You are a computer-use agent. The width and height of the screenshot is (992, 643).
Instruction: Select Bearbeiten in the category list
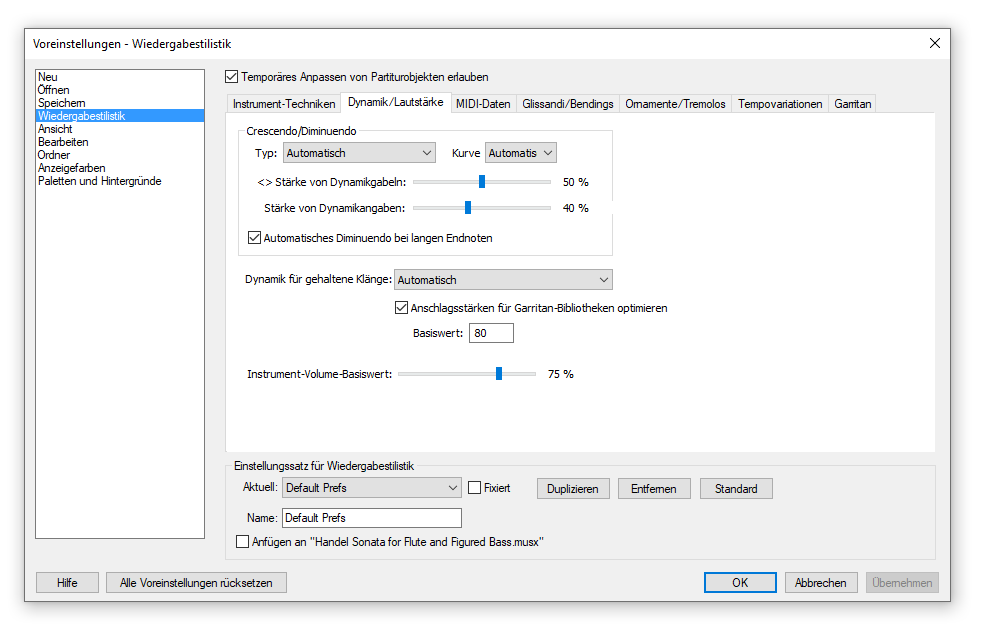click(120, 142)
